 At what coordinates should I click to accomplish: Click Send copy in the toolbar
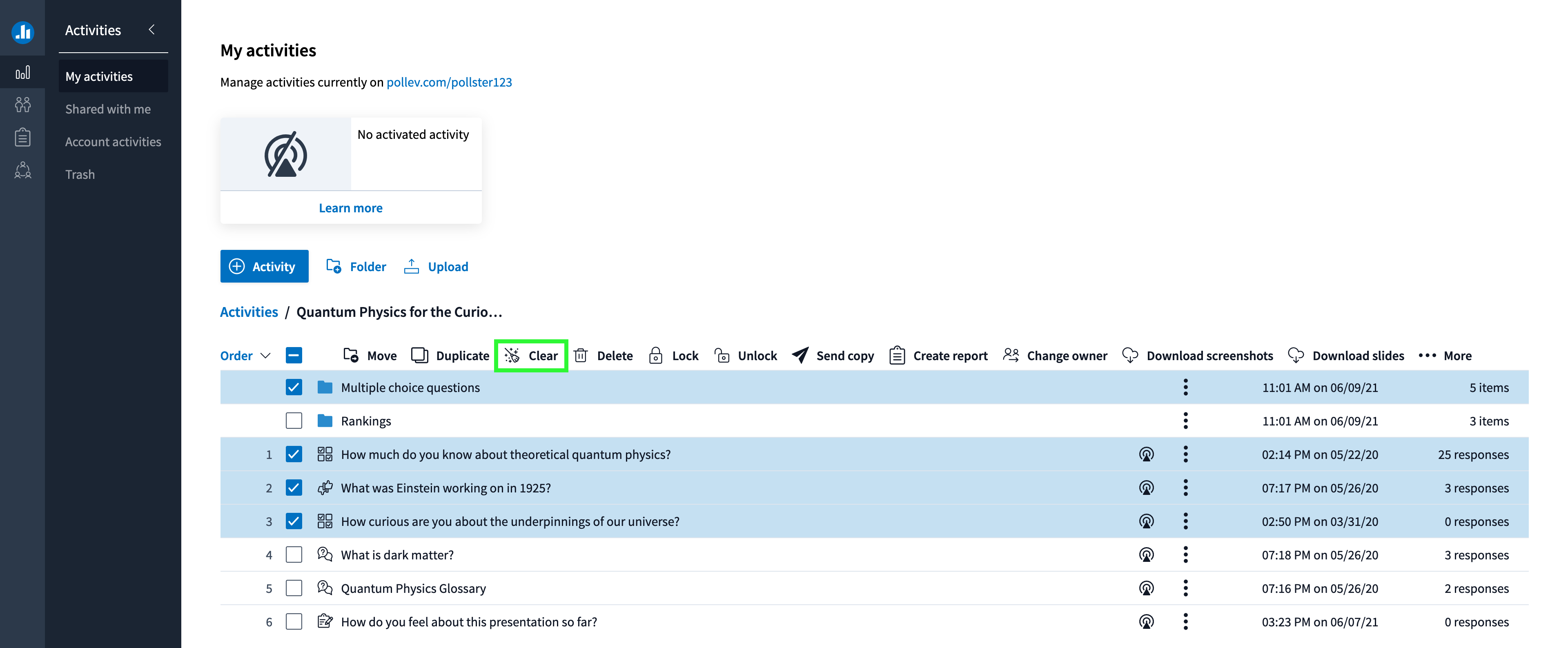point(833,356)
